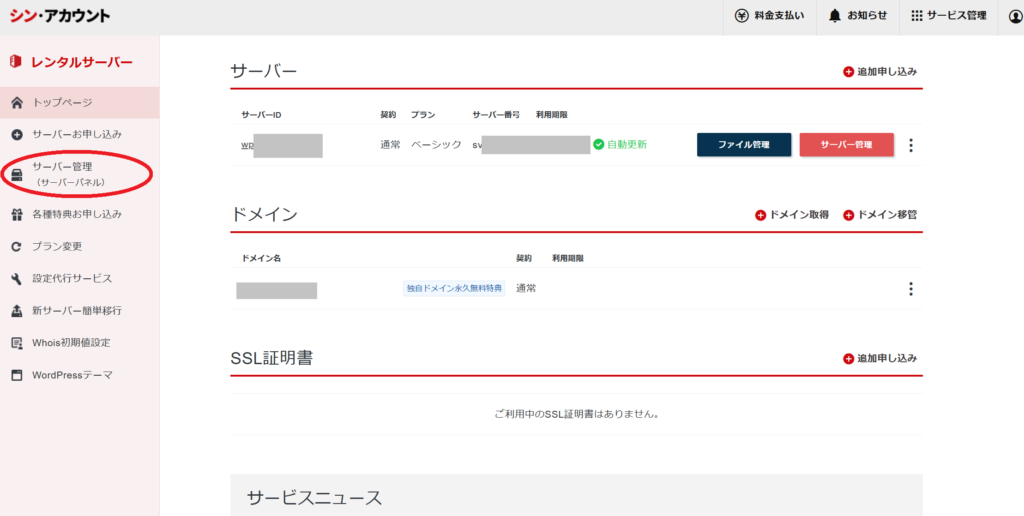Screen dimensions: 1024x516
Task: Select 新サーバー簡単移行 in the sidebar
Action: pos(76,311)
